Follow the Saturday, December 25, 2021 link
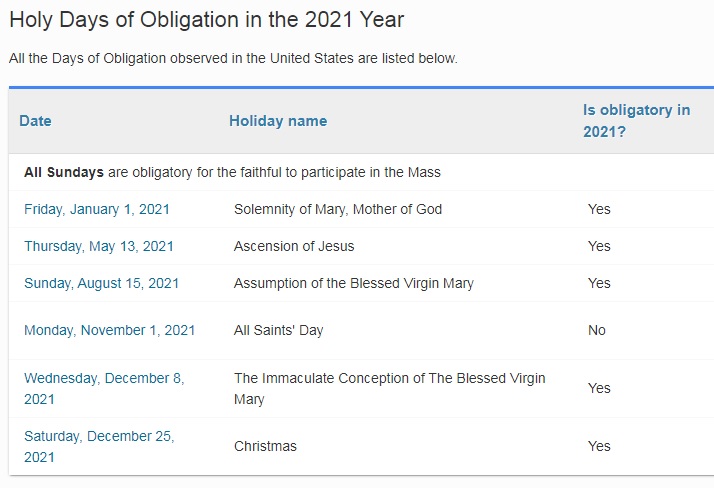This screenshot has width=714, height=488. [x=99, y=447]
